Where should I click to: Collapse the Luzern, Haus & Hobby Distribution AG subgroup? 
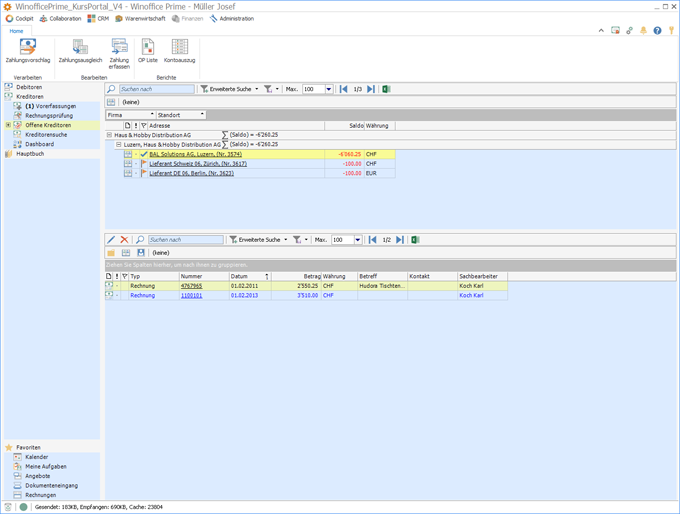point(118,144)
